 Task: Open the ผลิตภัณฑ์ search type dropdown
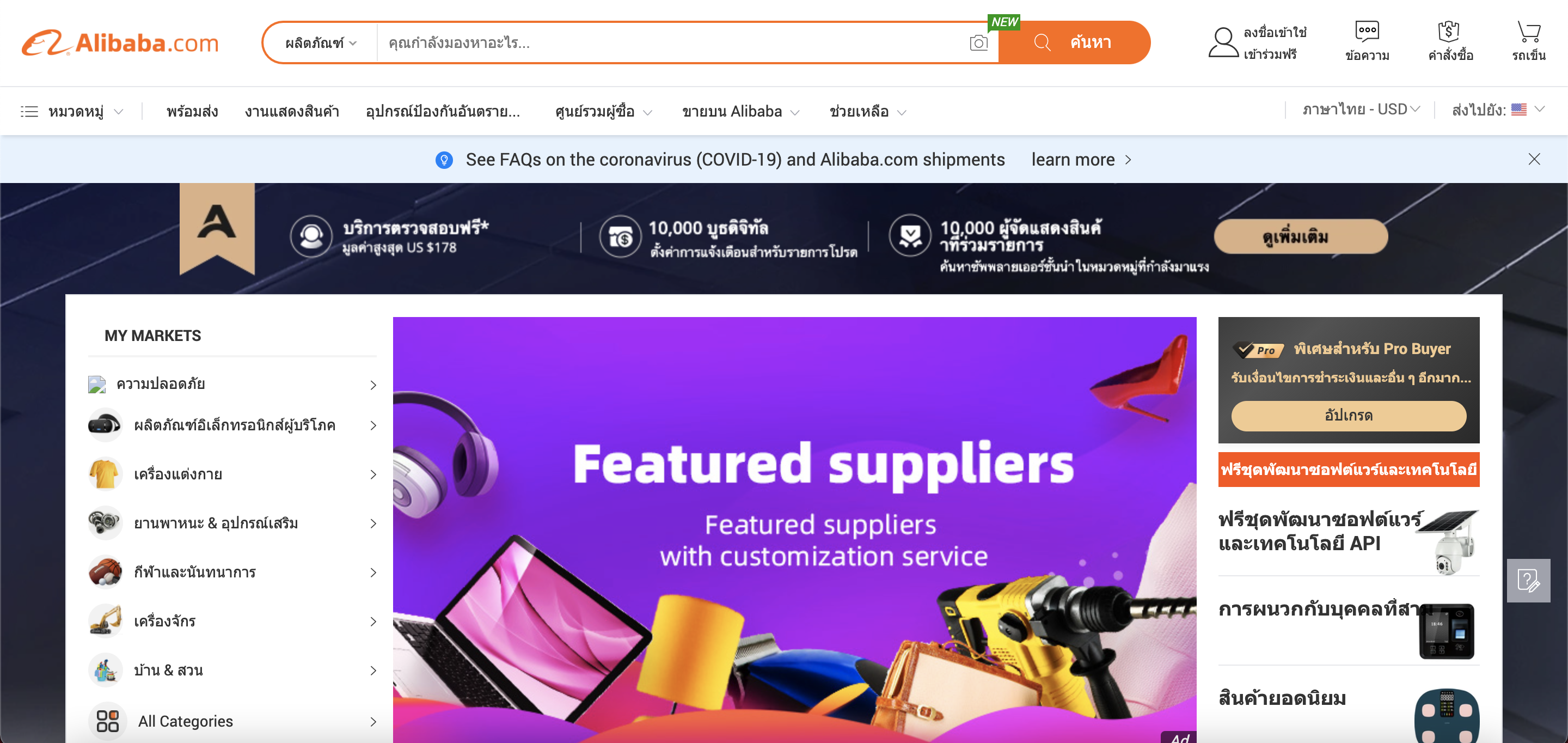point(321,42)
